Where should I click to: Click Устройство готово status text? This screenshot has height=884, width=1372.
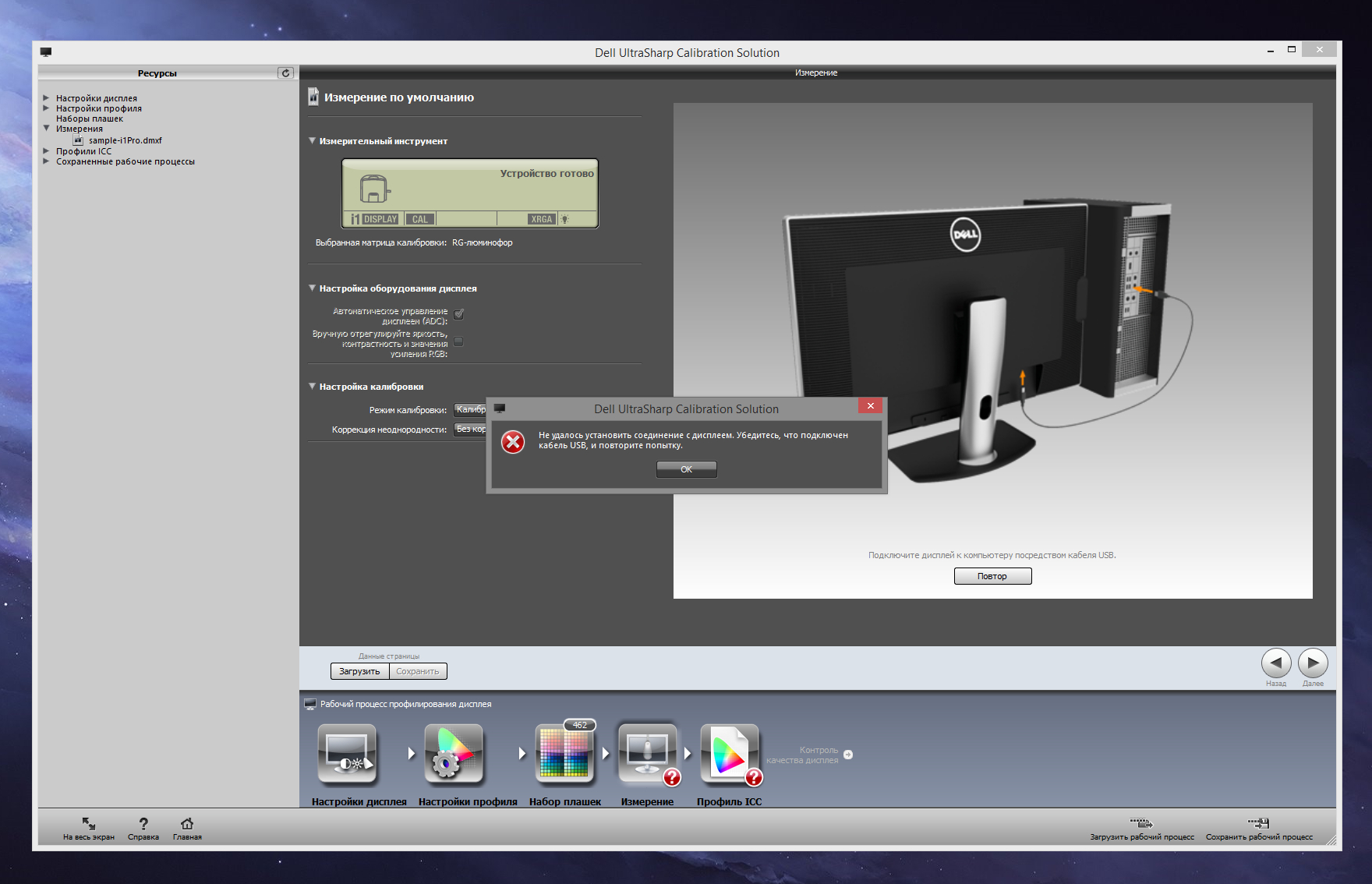pyautogui.click(x=546, y=173)
